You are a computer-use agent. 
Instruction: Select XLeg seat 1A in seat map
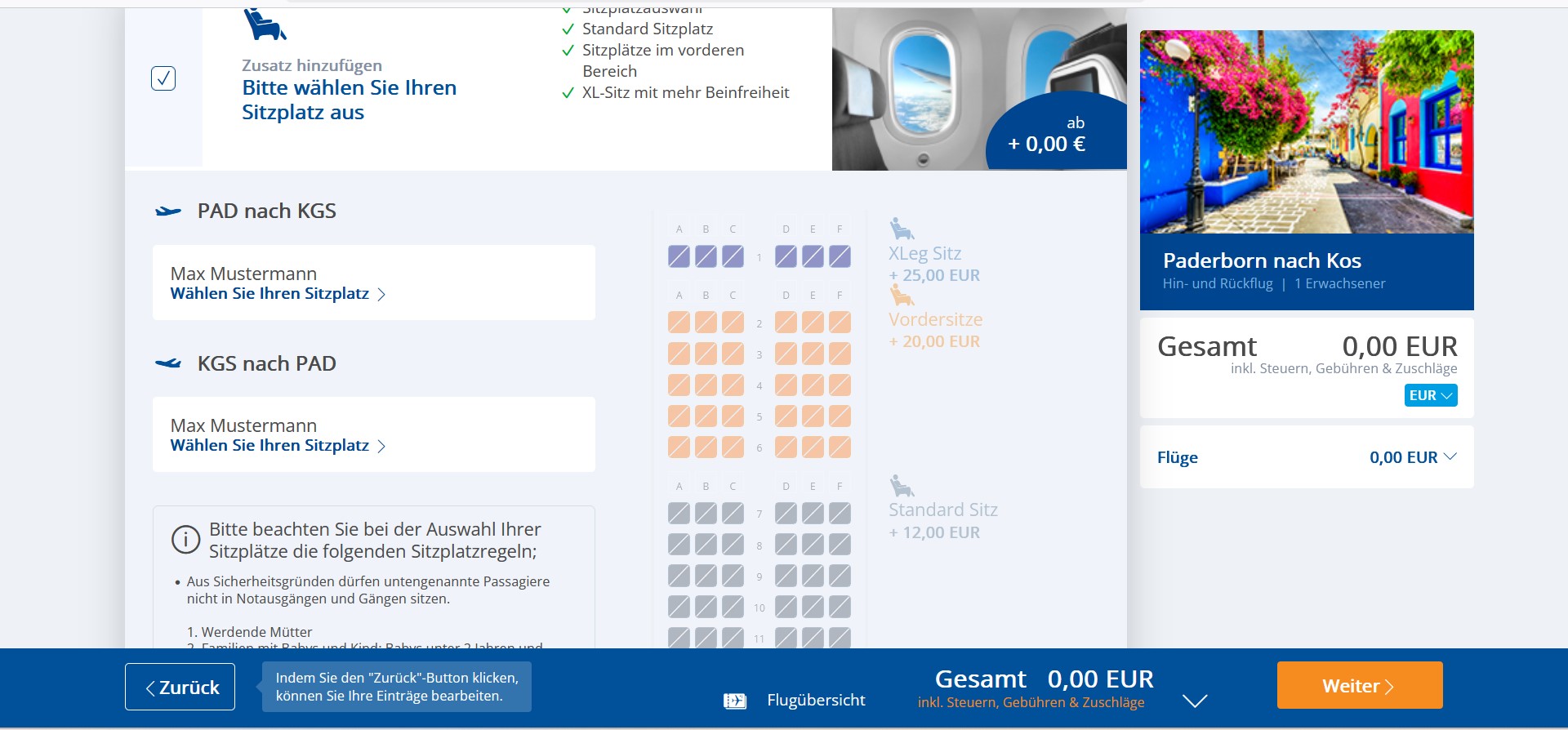679,256
